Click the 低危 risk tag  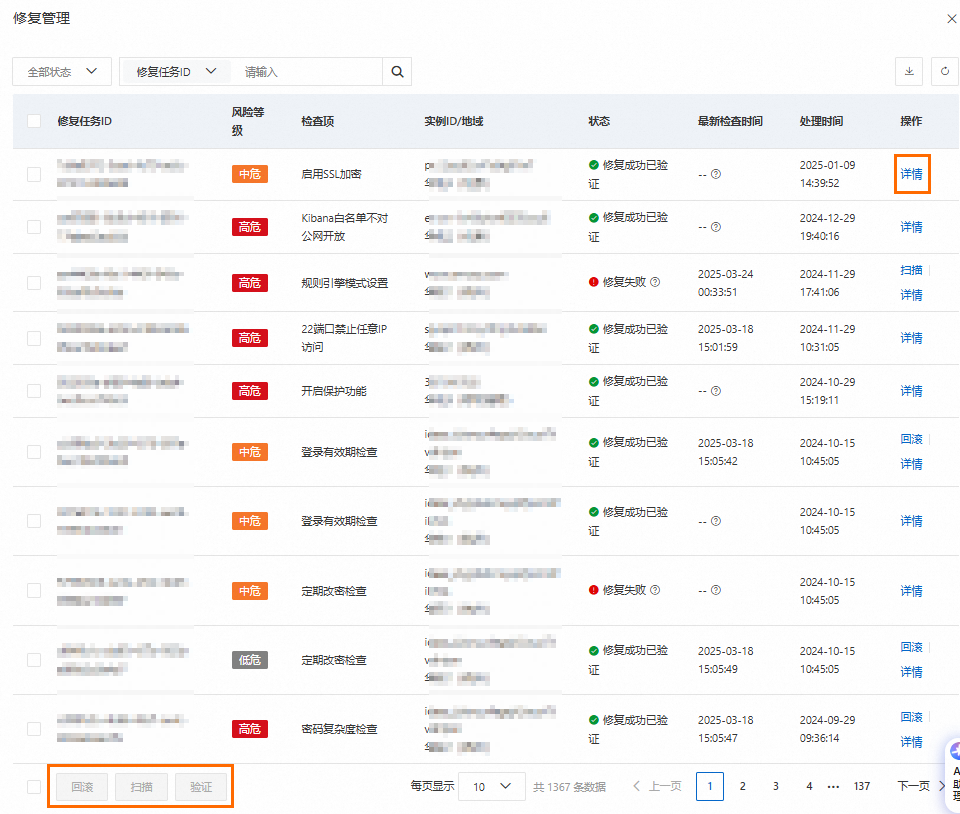click(x=250, y=660)
